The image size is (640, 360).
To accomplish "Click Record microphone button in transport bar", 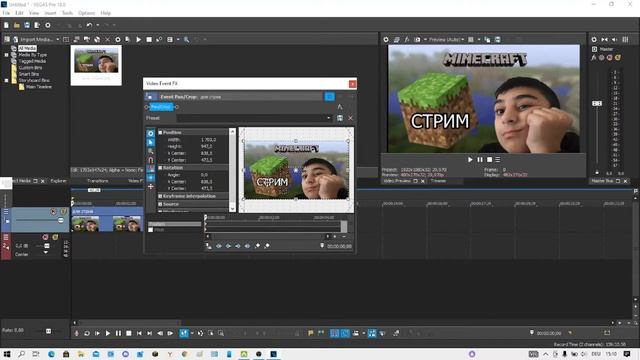I will pos(76,333).
